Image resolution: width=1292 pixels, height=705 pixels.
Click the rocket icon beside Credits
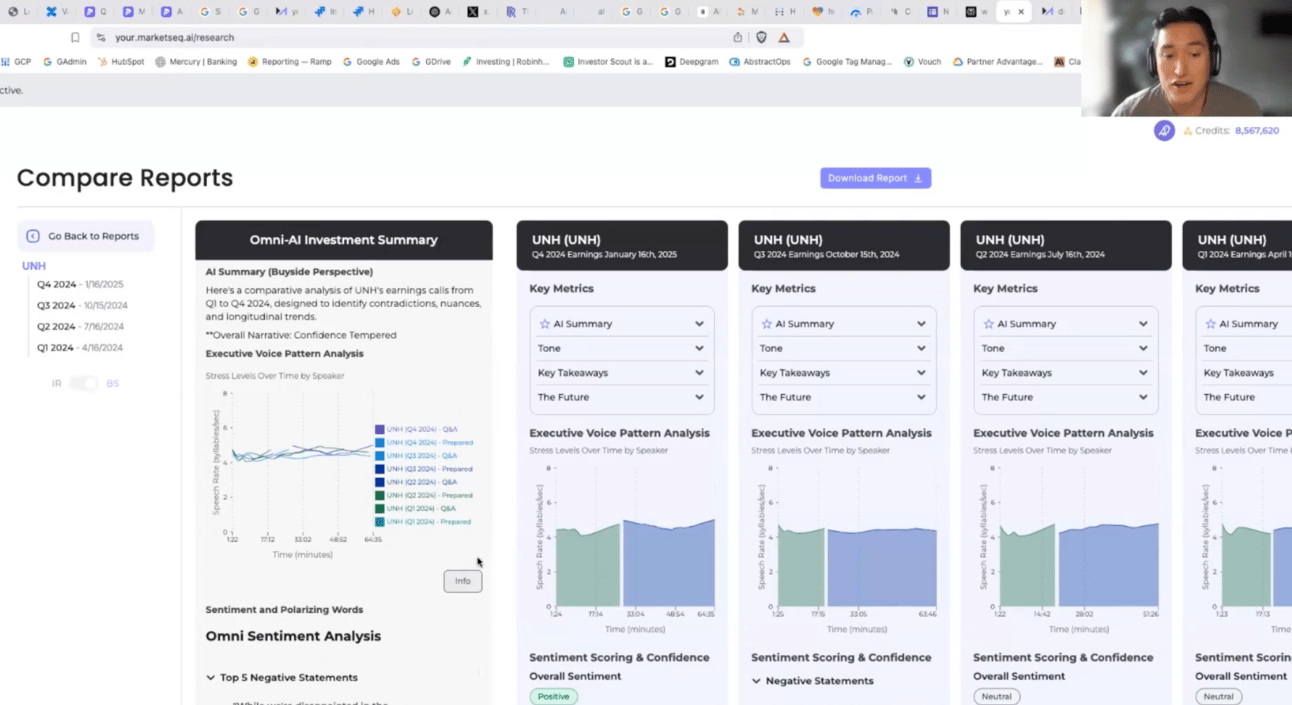[x=1164, y=131]
